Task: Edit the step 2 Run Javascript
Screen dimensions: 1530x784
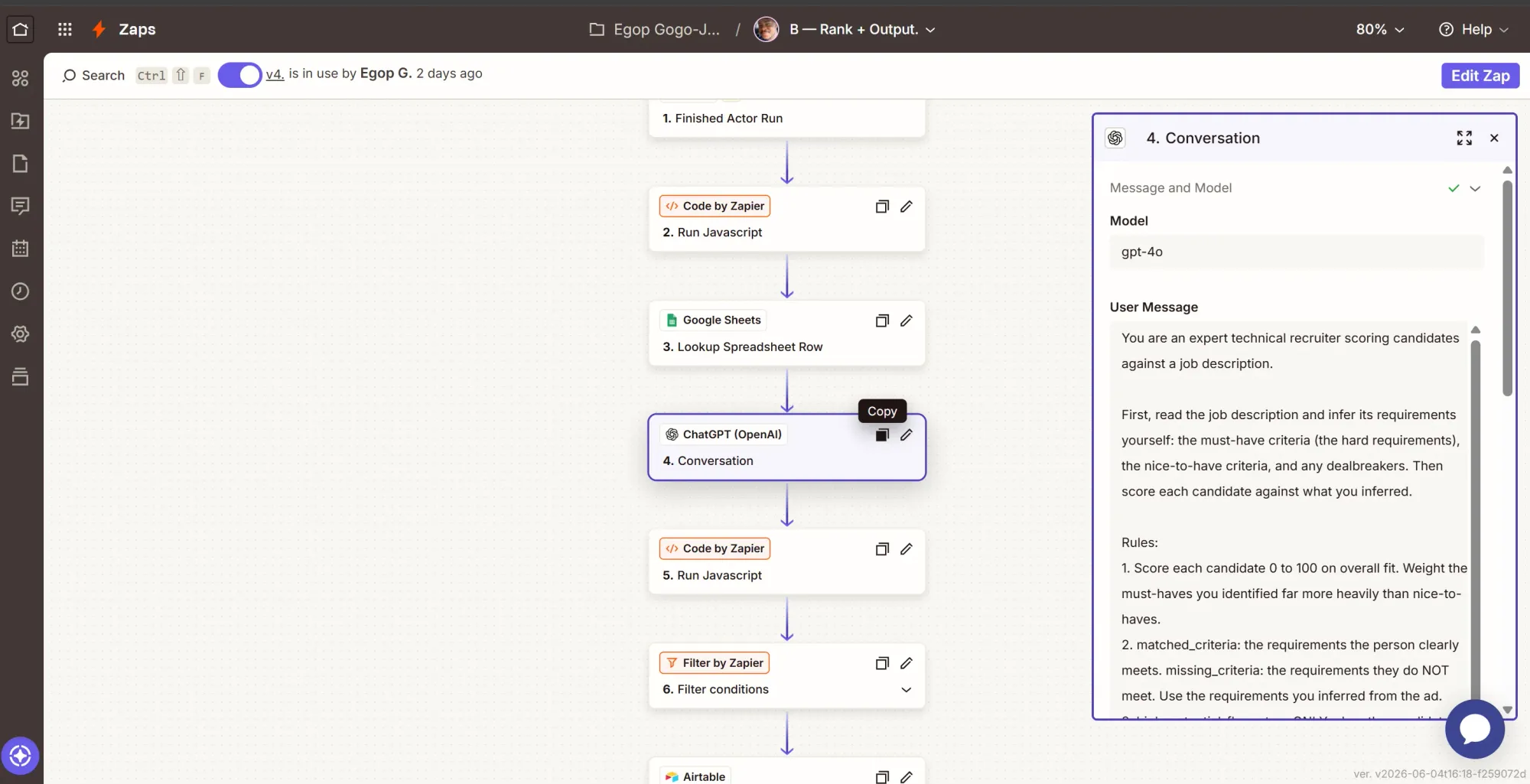Action: click(907, 207)
